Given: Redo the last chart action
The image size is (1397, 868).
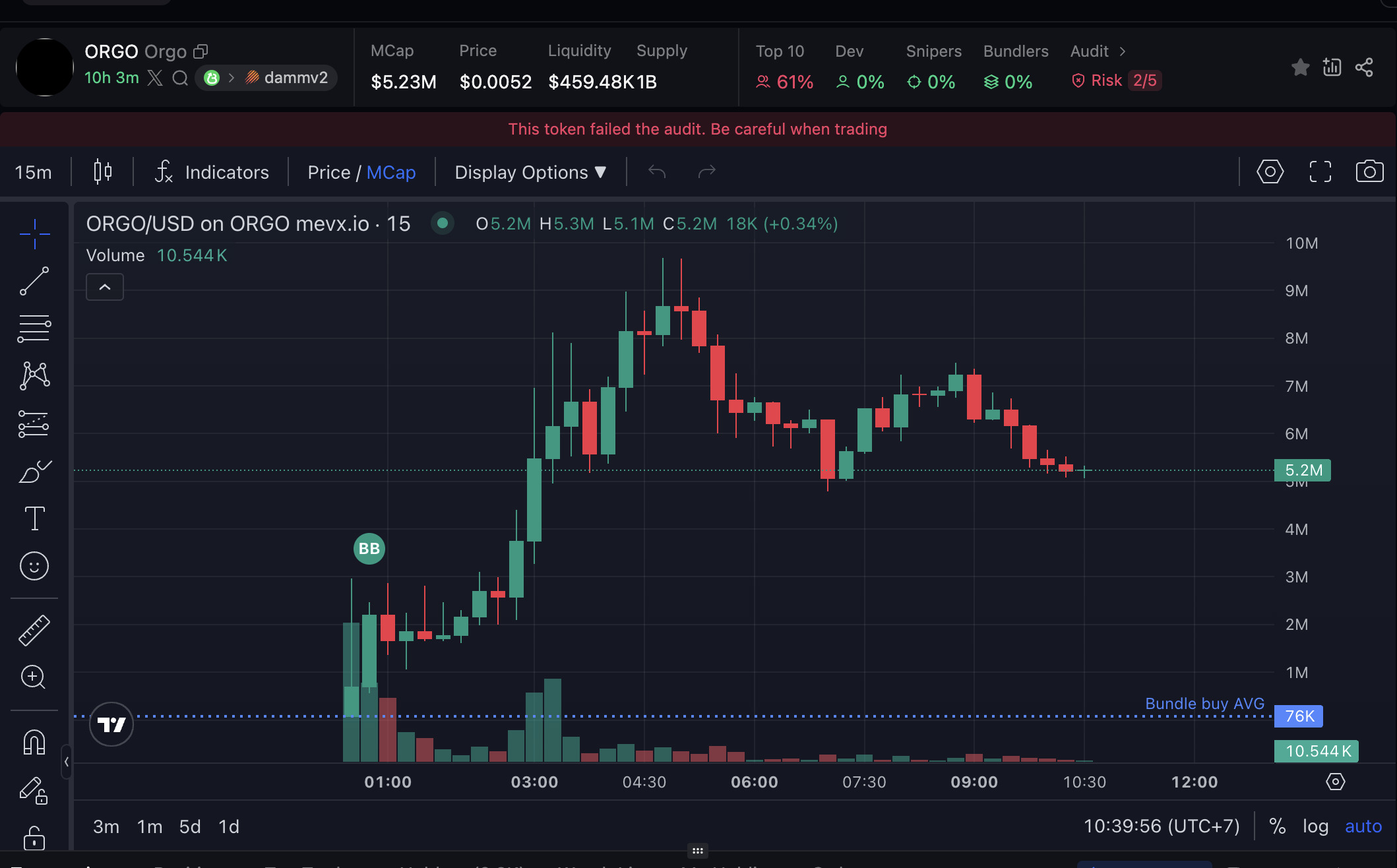Looking at the screenshot, I should click(706, 172).
